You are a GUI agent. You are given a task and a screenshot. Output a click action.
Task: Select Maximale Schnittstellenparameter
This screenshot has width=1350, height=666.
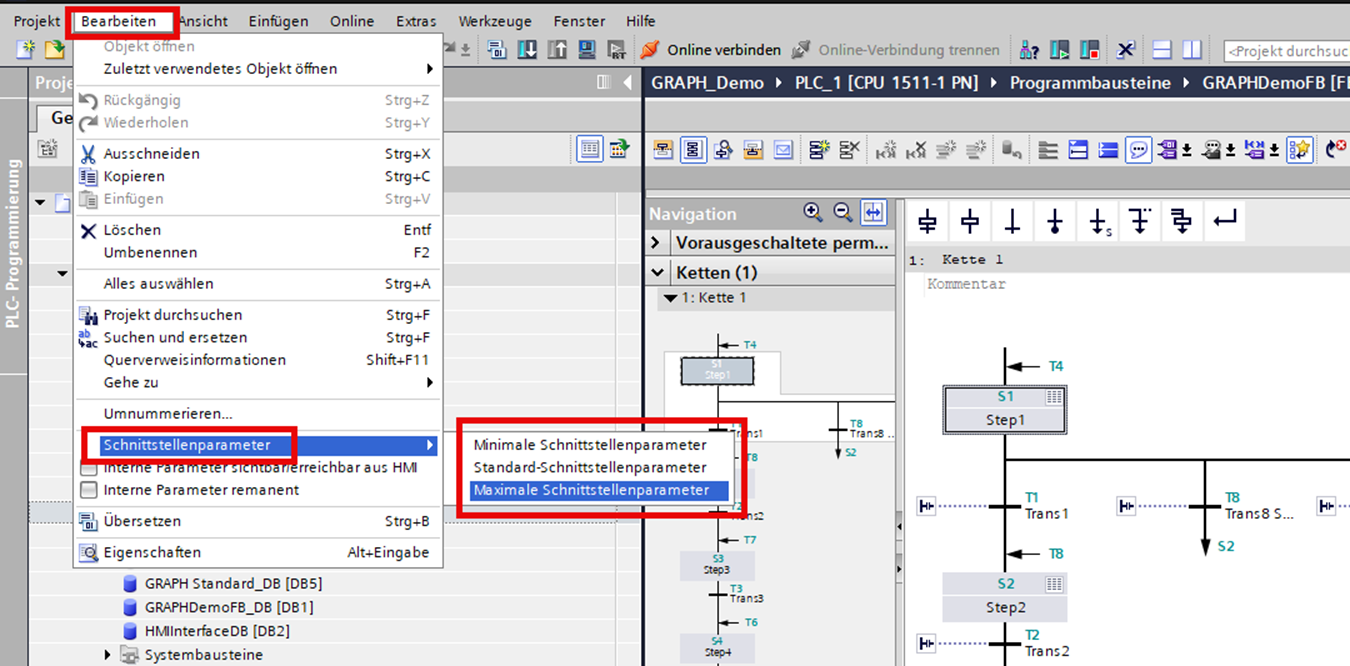[591, 490]
